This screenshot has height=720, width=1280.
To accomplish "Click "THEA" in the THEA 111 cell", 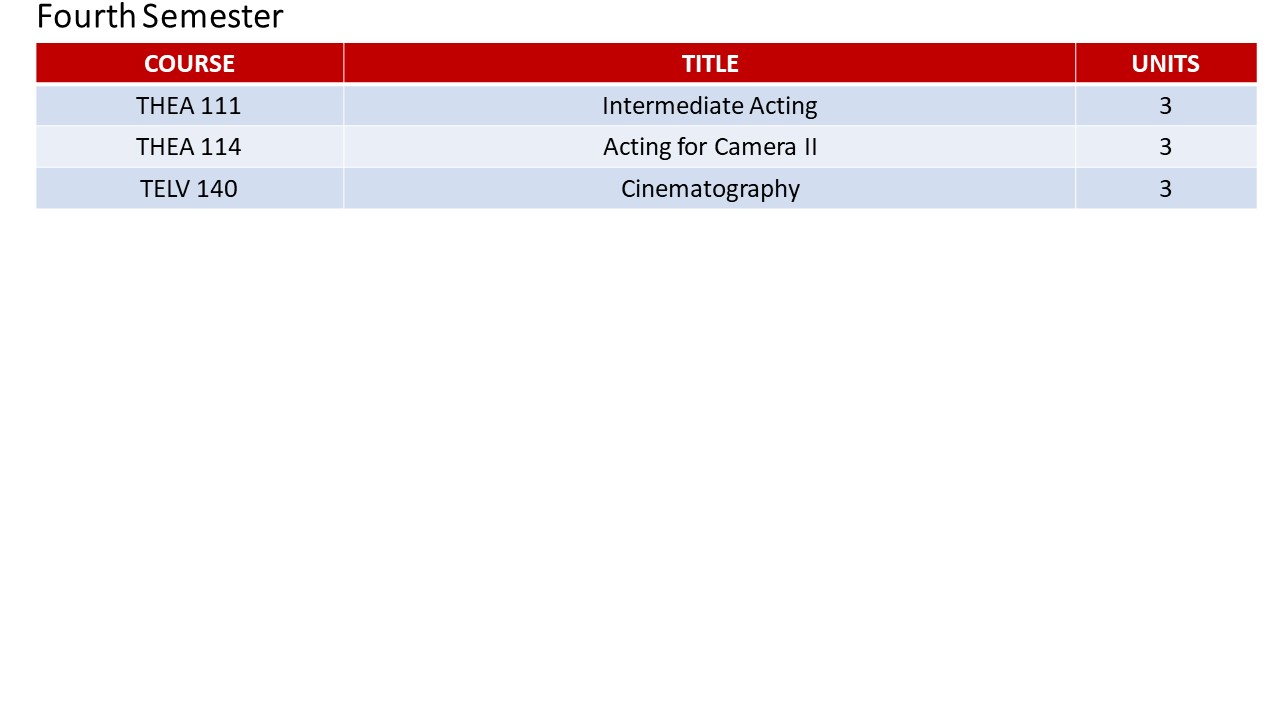I will 162,106.
